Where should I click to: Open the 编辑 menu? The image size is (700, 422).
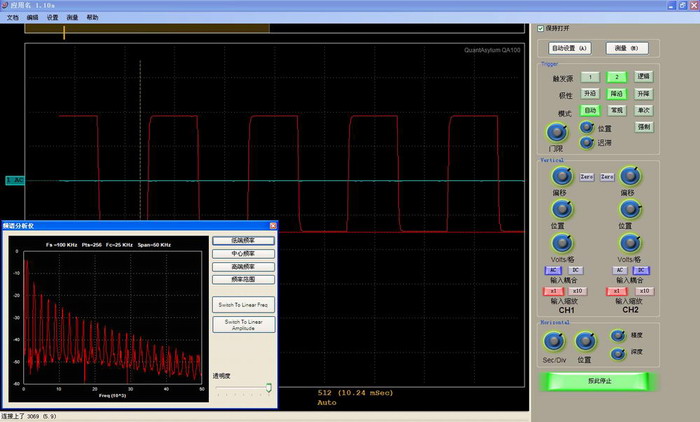pos(32,17)
